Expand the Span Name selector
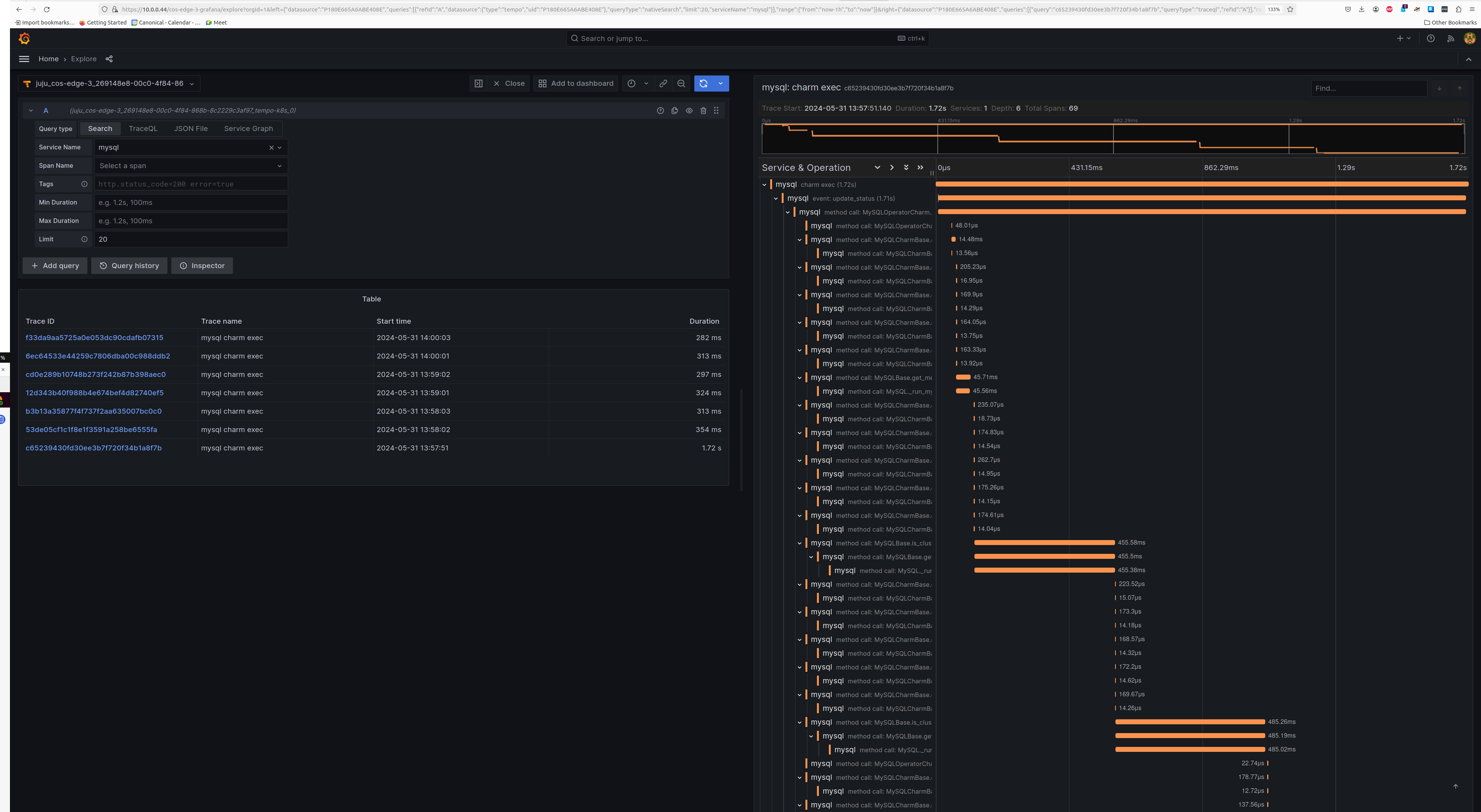Image resolution: width=1481 pixels, height=812 pixels. [190, 165]
